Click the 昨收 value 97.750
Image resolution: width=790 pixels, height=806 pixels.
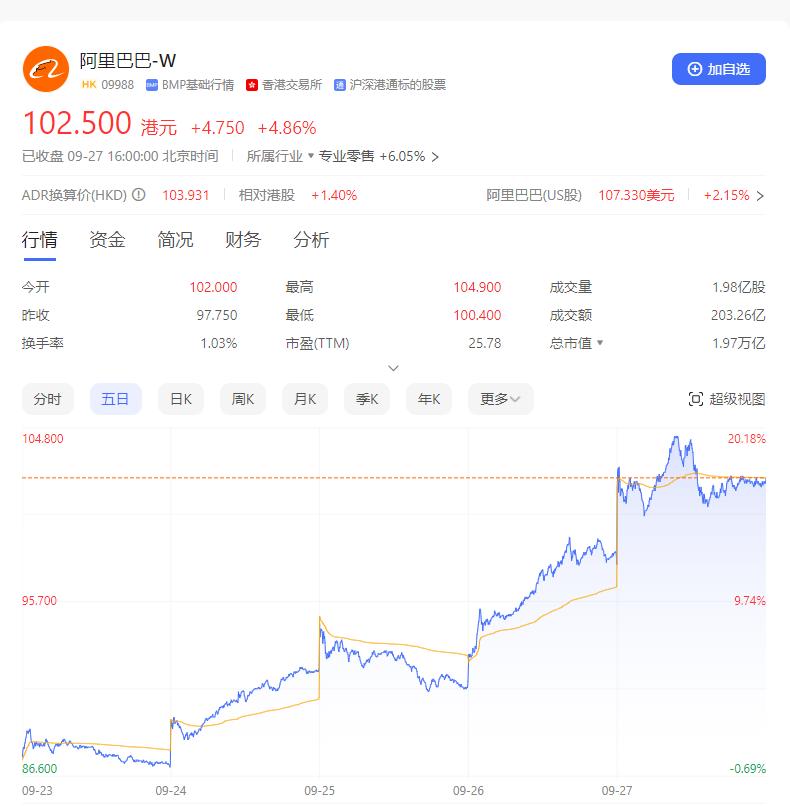click(x=217, y=315)
